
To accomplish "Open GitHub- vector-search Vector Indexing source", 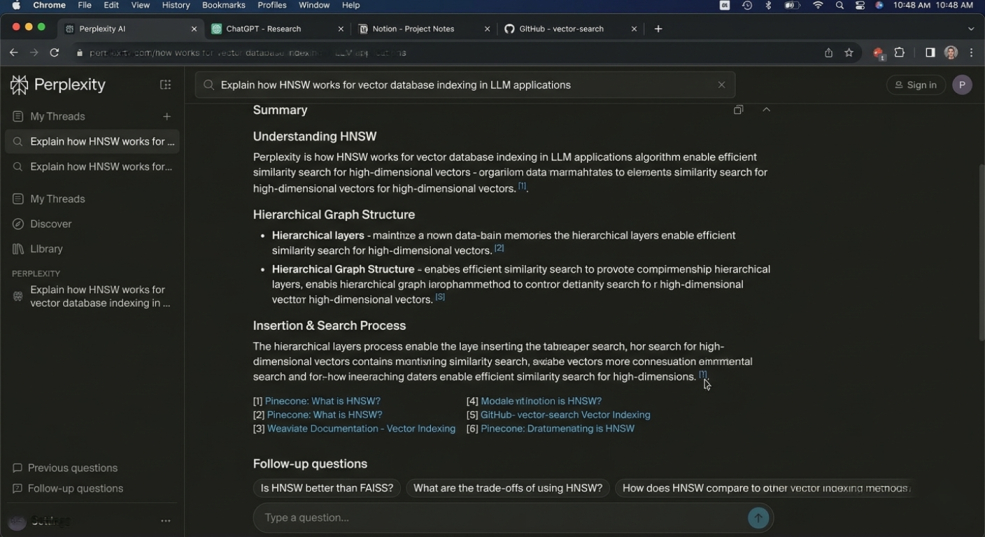I will pyautogui.click(x=565, y=415).
